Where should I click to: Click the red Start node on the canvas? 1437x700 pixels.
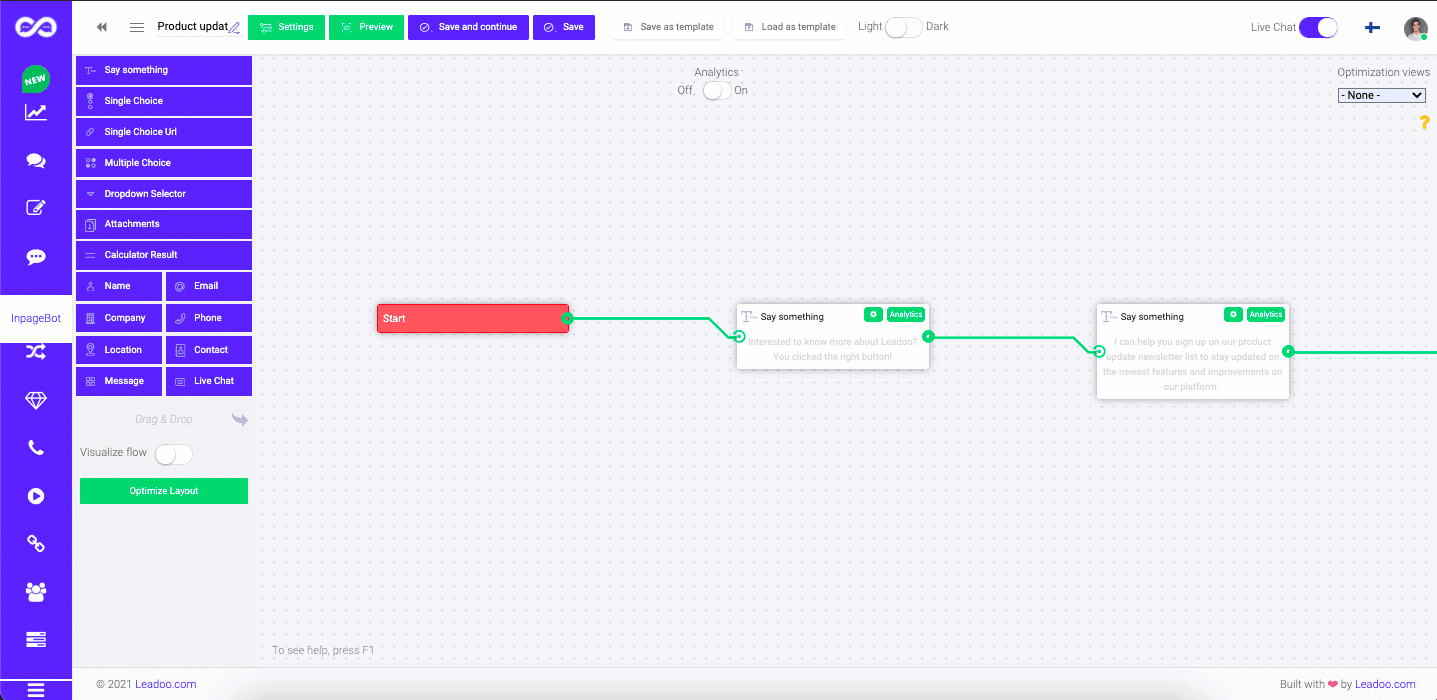[470, 318]
